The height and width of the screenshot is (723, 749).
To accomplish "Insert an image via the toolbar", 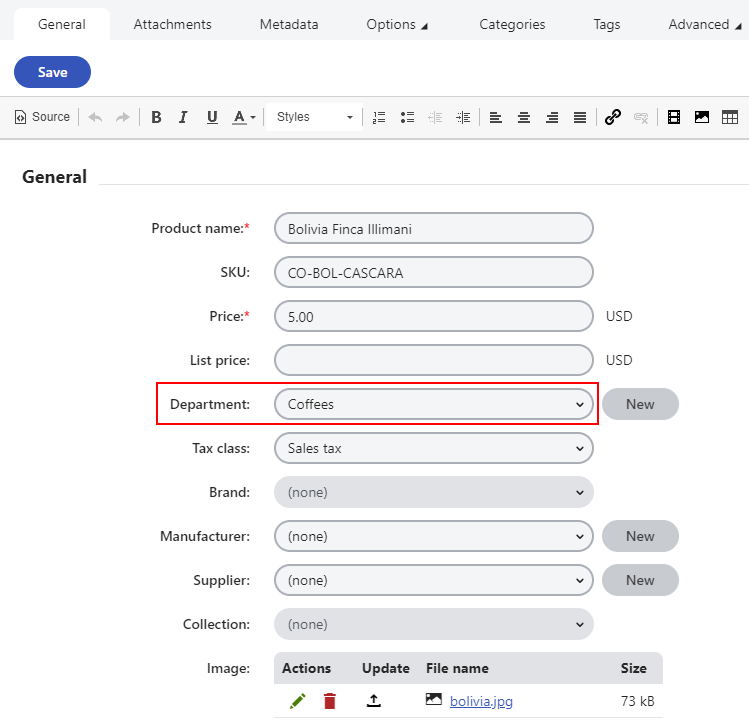I will coord(702,117).
